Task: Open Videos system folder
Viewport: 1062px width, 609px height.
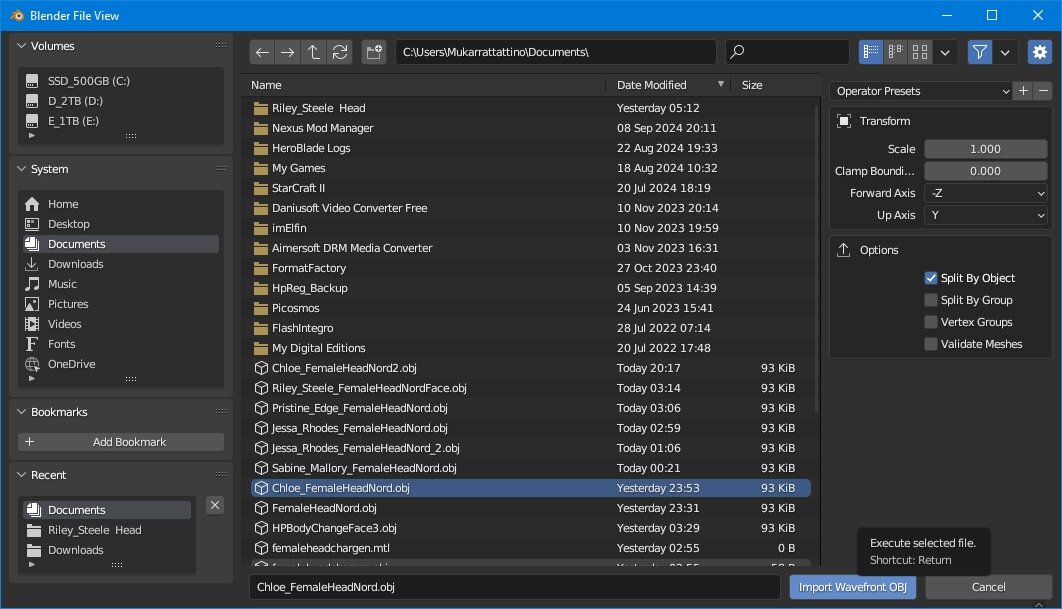Action: pos(121,324)
